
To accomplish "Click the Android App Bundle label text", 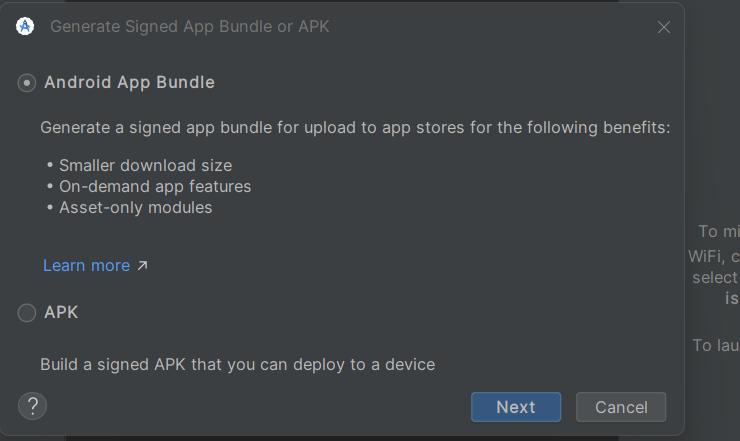I will tap(129, 83).
